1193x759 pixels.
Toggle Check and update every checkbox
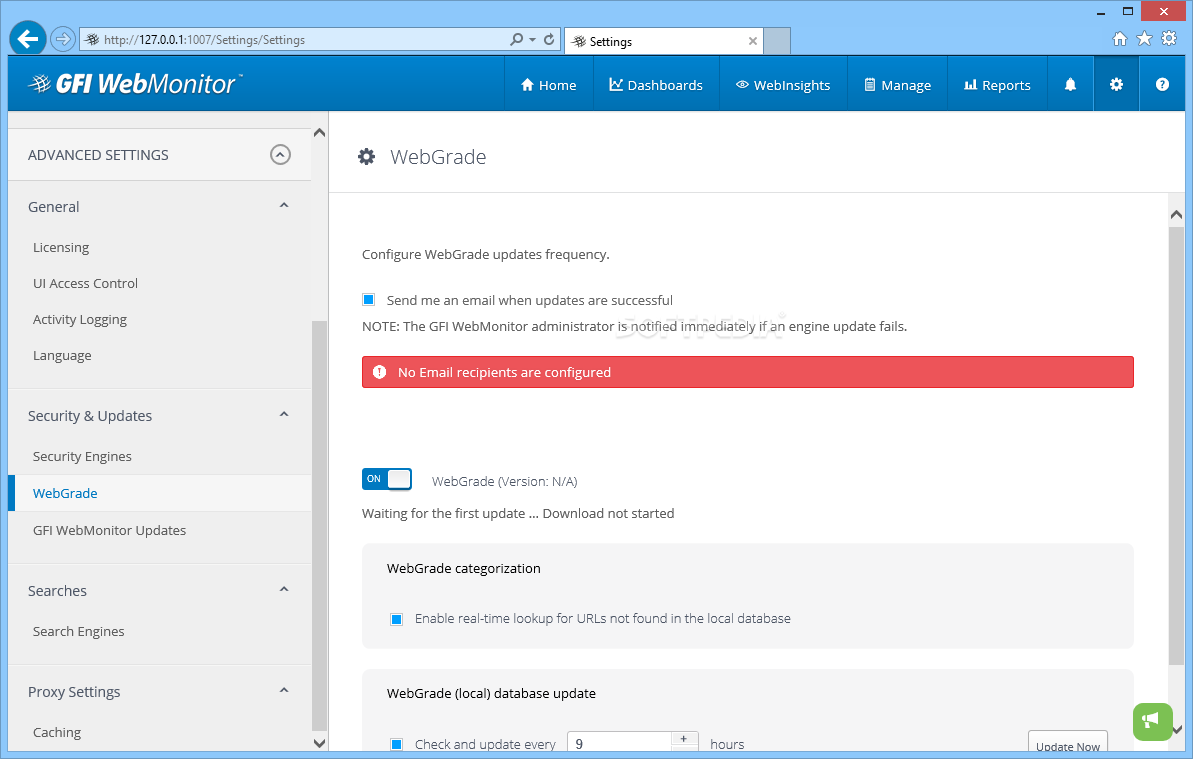396,745
